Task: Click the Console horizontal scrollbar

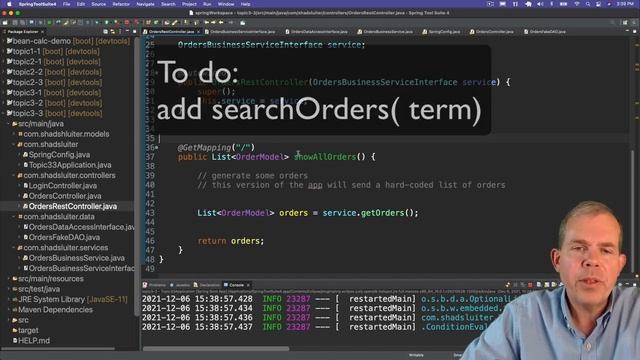Action: pyautogui.click(x=216, y=349)
